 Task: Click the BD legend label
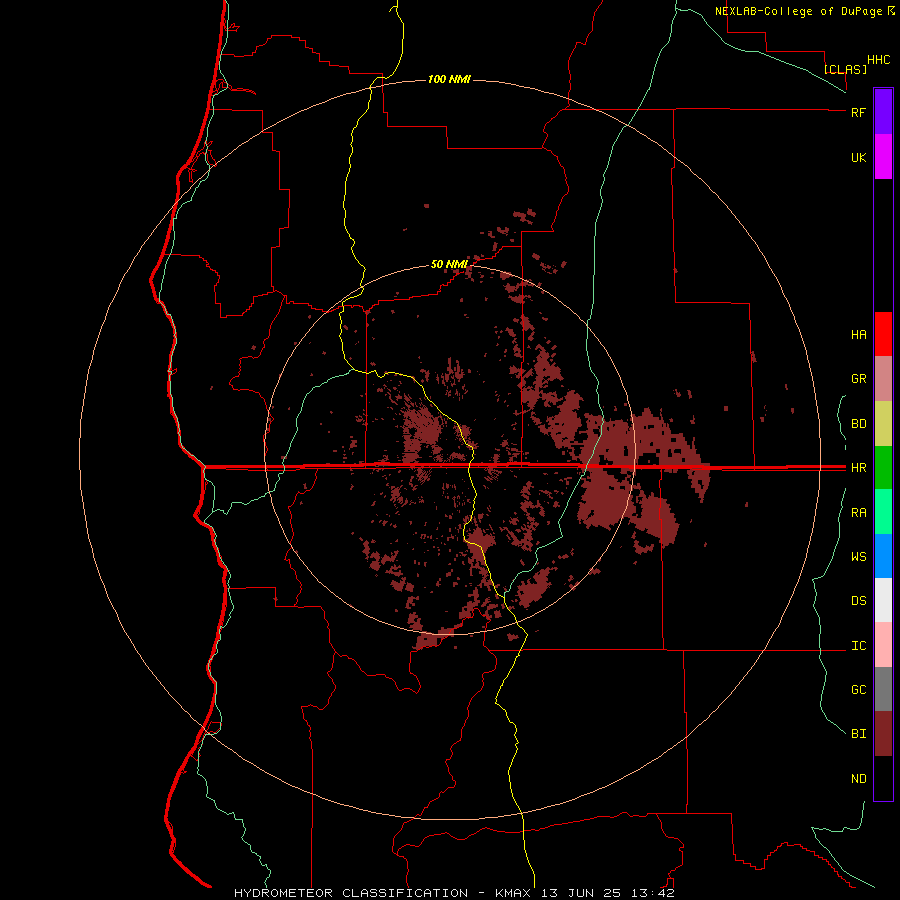(858, 424)
